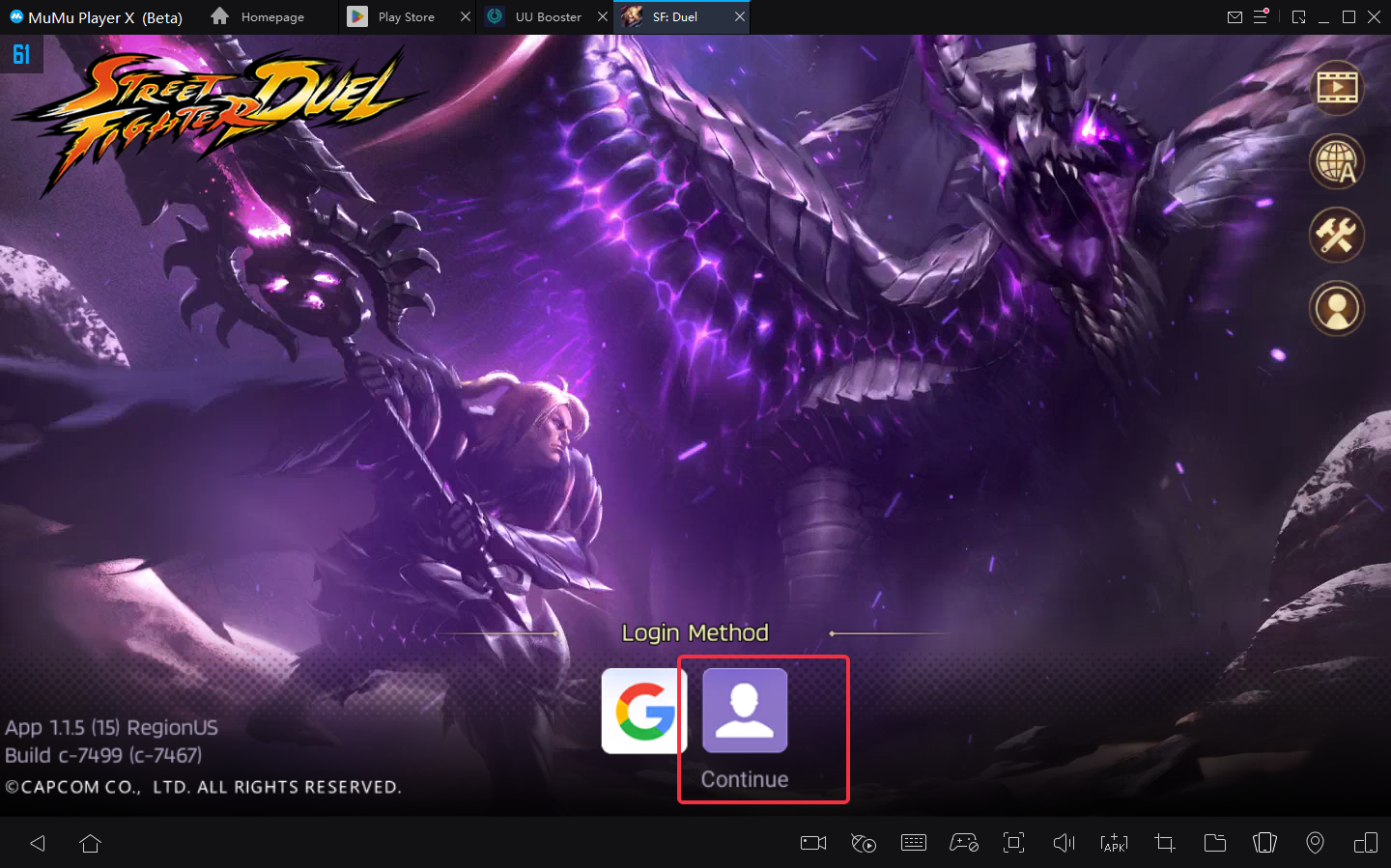
Task: Install an APK file icon
Action: click(x=1115, y=843)
